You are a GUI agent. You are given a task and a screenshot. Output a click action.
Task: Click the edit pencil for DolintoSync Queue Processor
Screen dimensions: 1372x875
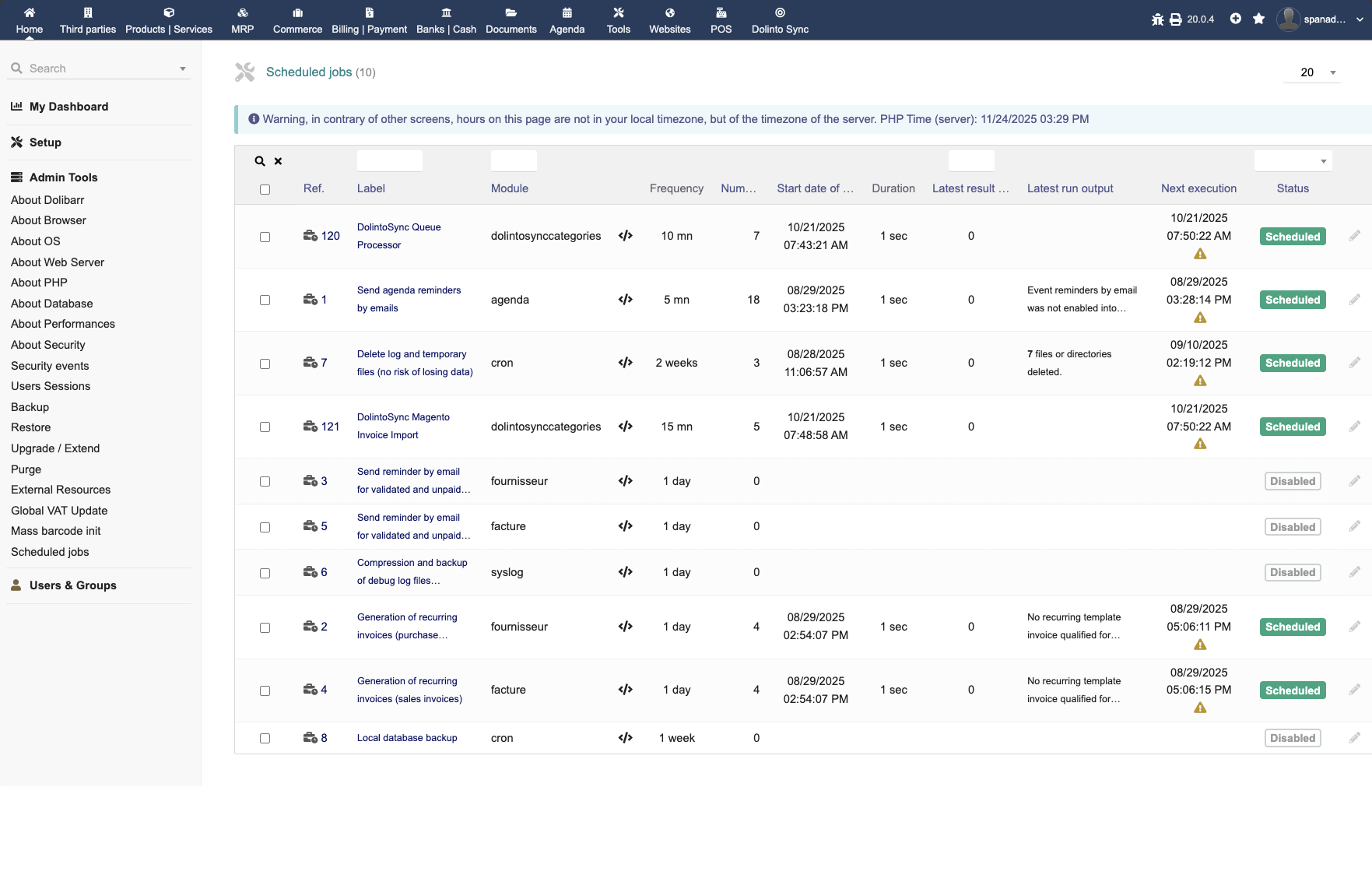(1354, 236)
